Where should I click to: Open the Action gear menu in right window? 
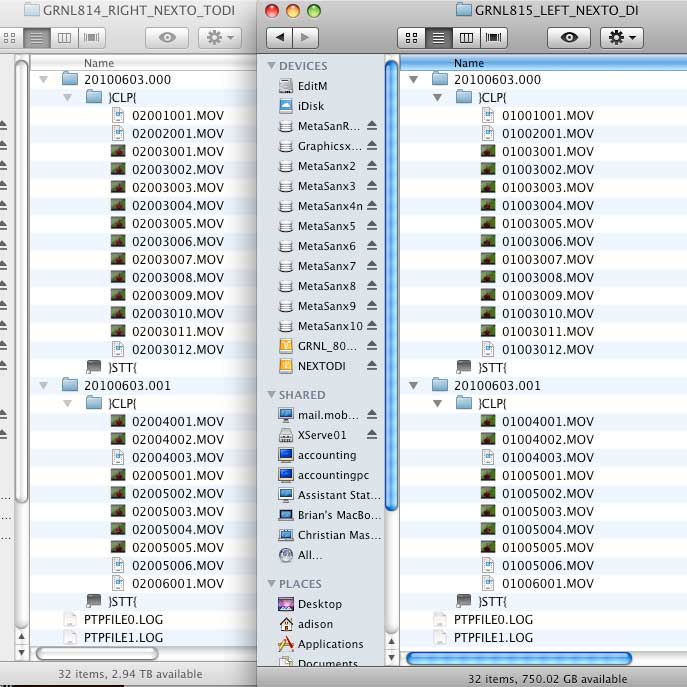(x=621, y=37)
